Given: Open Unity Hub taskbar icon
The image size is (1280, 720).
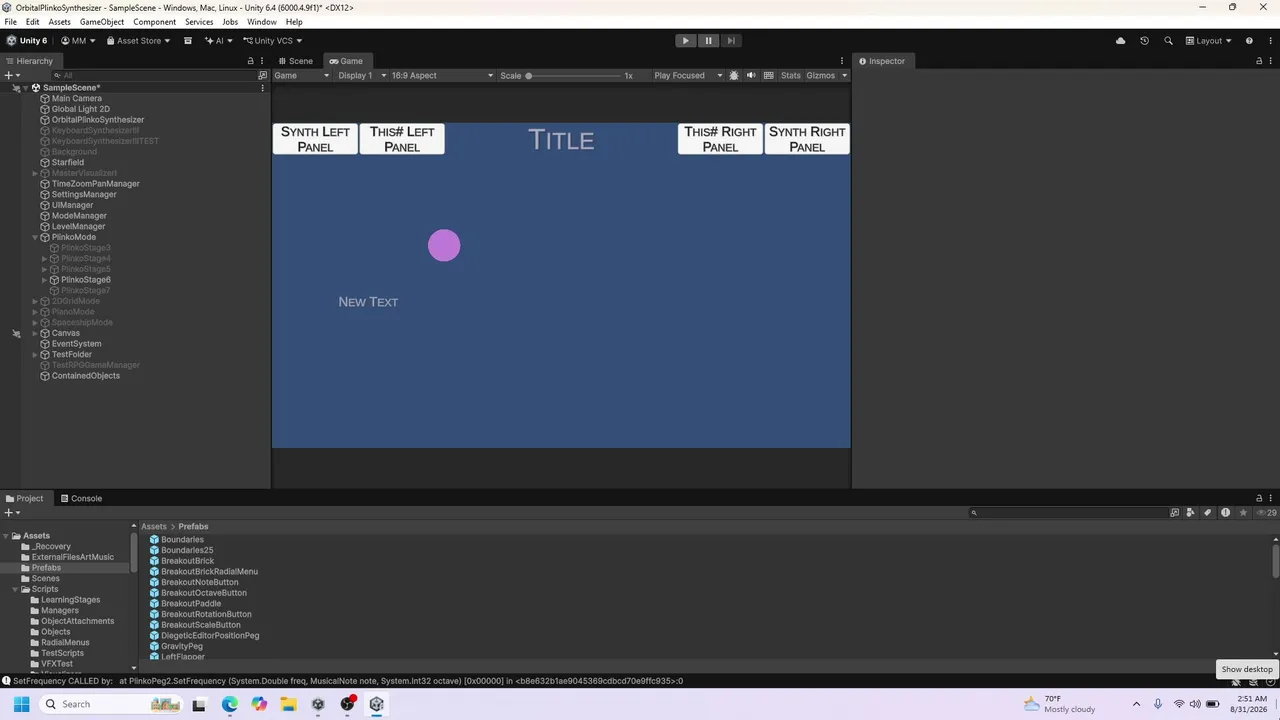Looking at the screenshot, I should 318,704.
